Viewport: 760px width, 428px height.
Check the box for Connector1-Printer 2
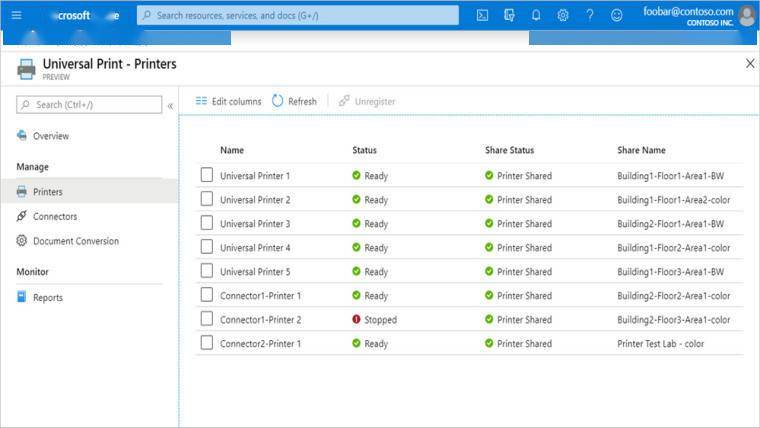207,319
